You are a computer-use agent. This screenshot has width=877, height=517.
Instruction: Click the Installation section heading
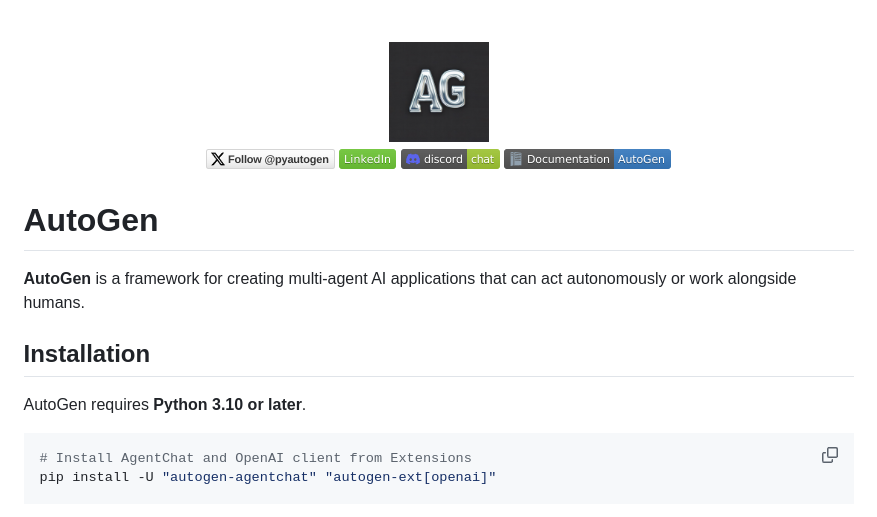point(87,354)
